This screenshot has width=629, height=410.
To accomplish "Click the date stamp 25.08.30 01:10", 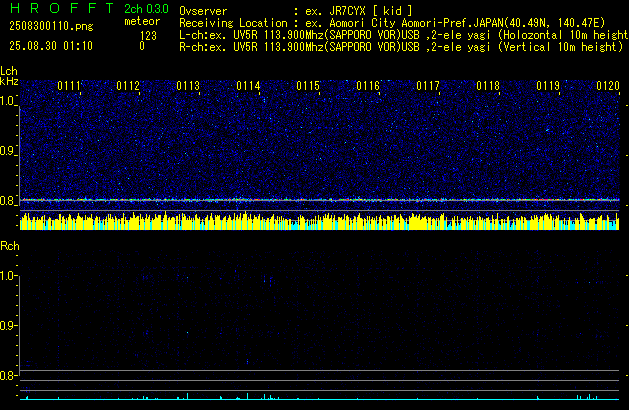I will (51, 46).
